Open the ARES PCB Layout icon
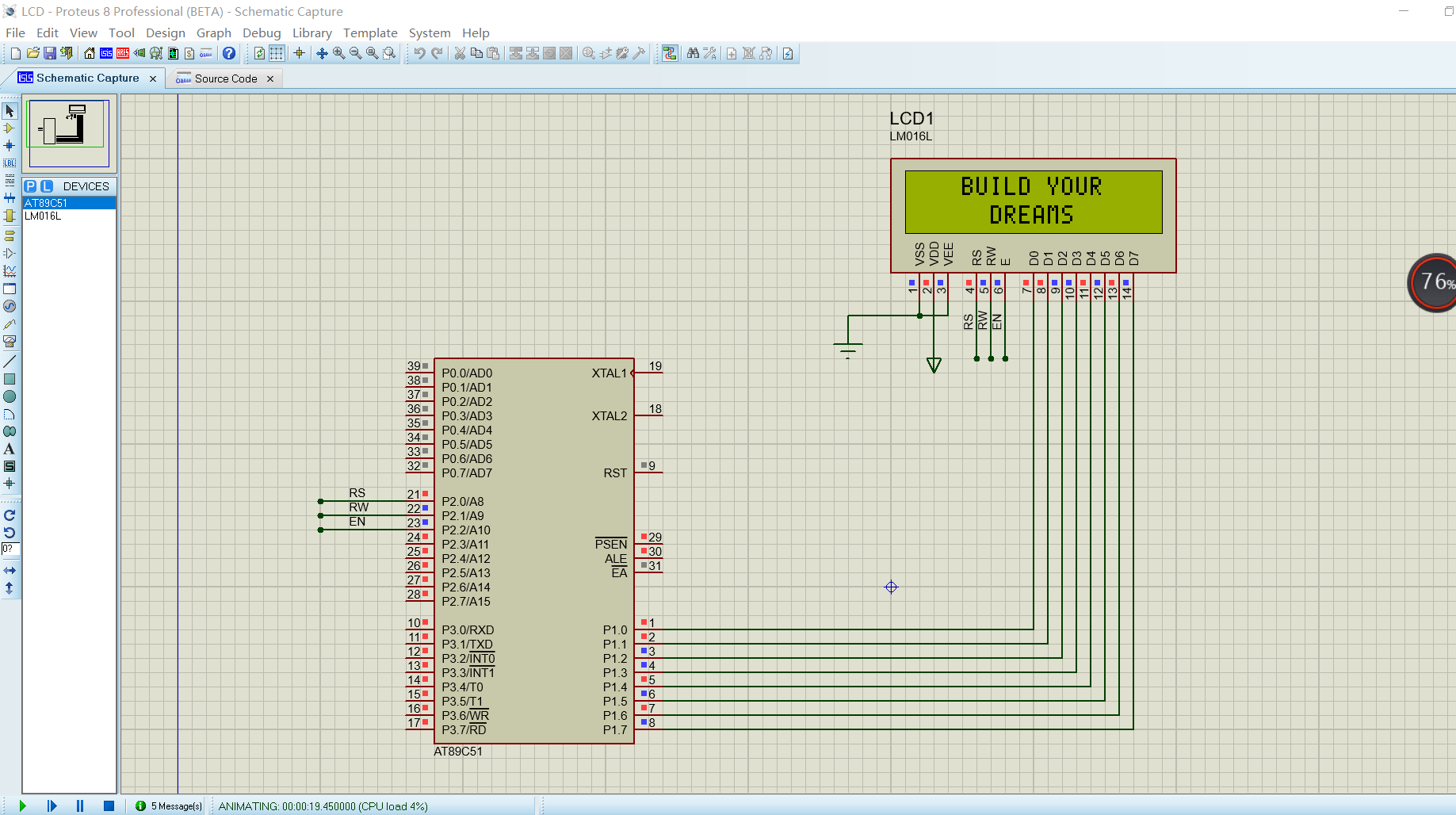 coord(123,53)
